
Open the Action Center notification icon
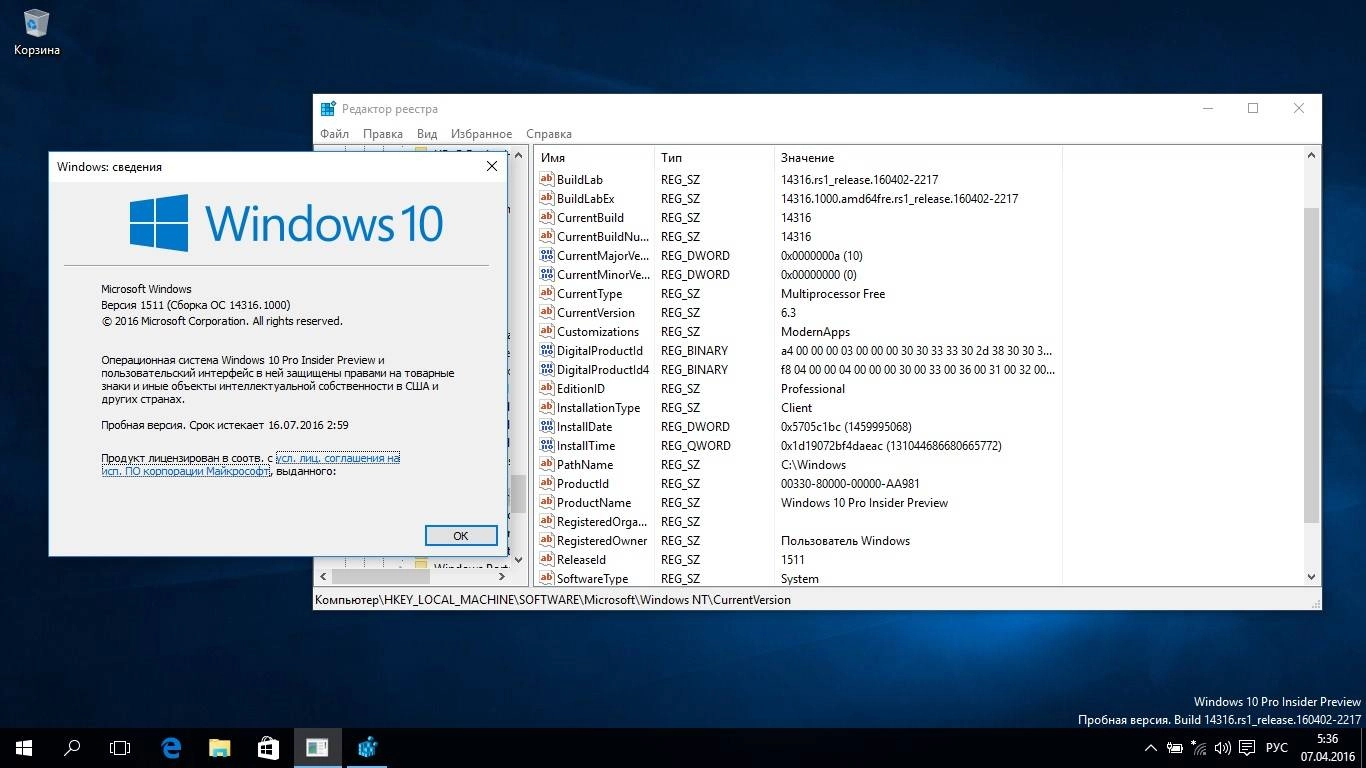coord(1247,748)
